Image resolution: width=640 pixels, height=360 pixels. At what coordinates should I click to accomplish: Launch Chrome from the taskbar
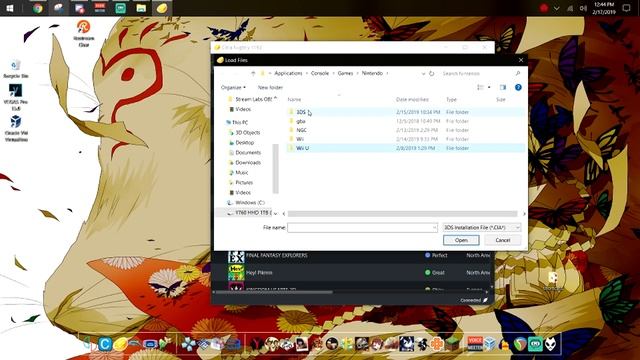coord(38,8)
